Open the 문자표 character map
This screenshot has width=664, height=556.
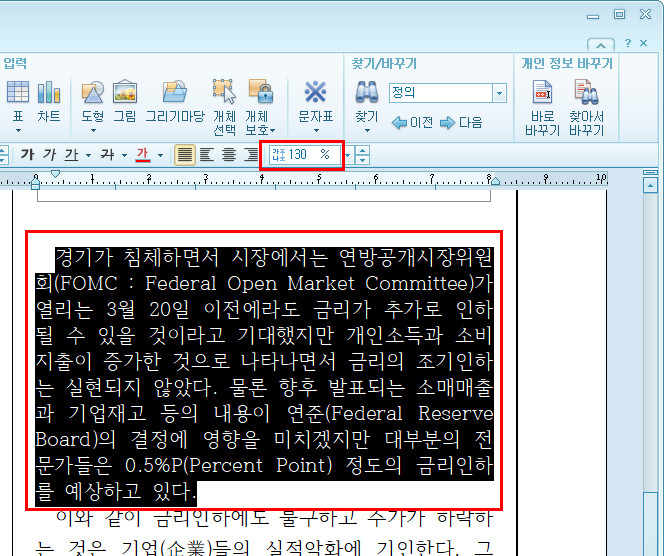pyautogui.click(x=315, y=92)
